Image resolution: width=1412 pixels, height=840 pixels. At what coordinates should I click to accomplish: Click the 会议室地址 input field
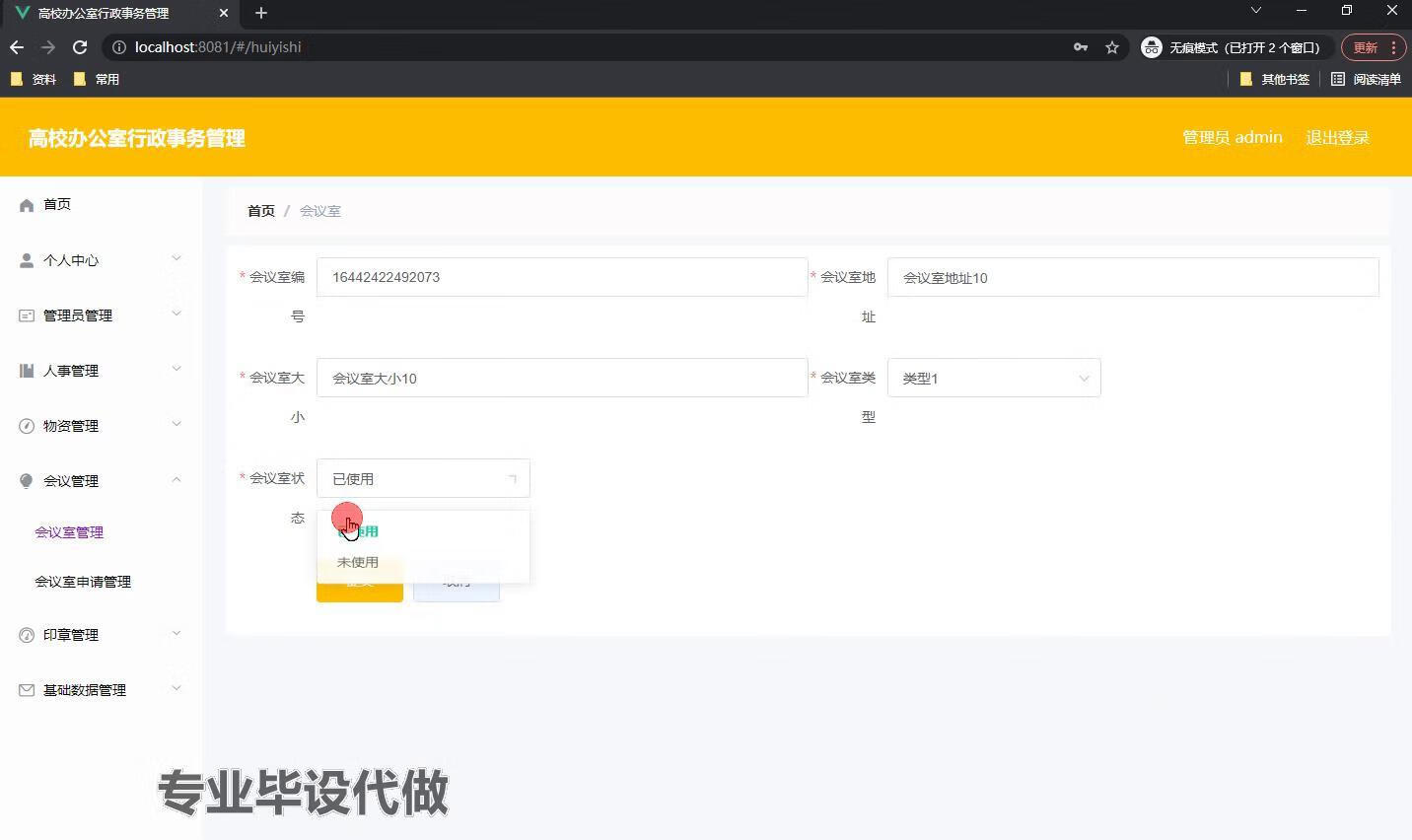click(1133, 278)
